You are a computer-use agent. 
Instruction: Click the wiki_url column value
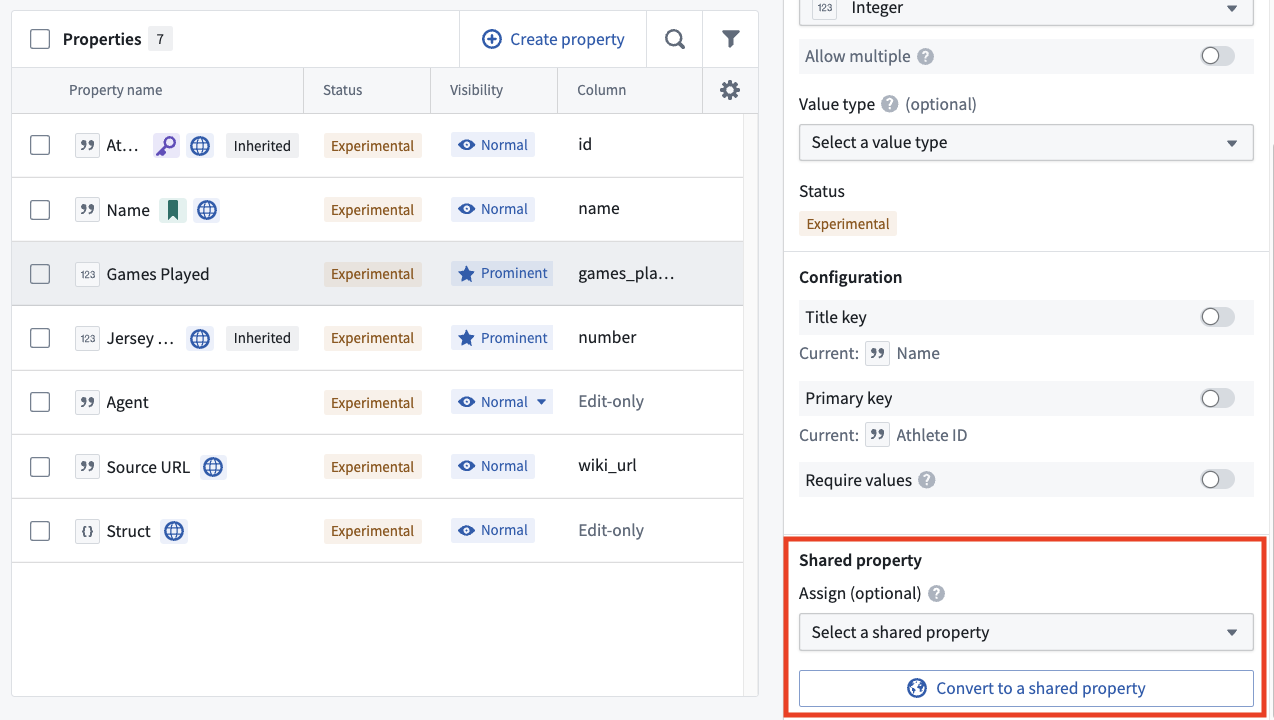coord(607,465)
